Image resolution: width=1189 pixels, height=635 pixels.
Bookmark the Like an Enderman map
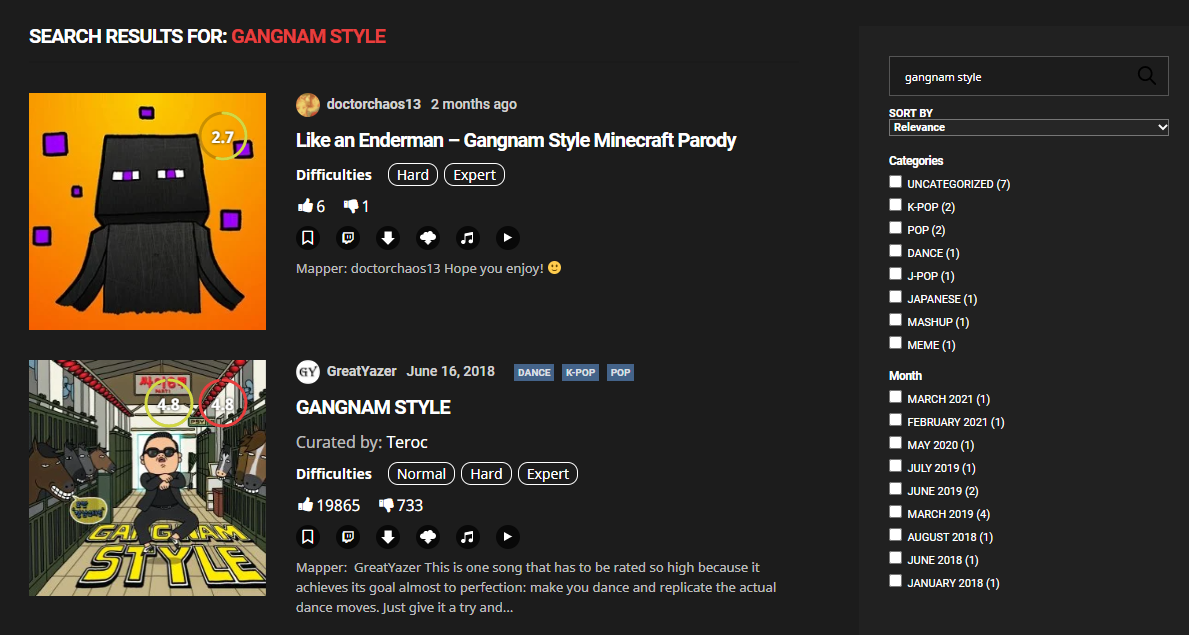[x=307, y=238]
